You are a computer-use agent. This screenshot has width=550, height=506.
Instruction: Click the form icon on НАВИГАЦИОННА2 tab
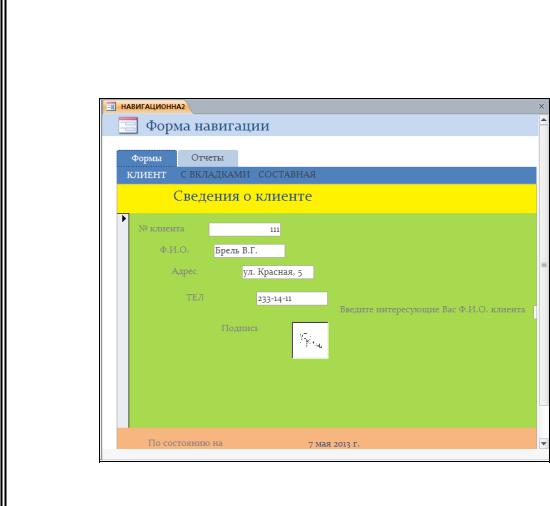(x=111, y=106)
